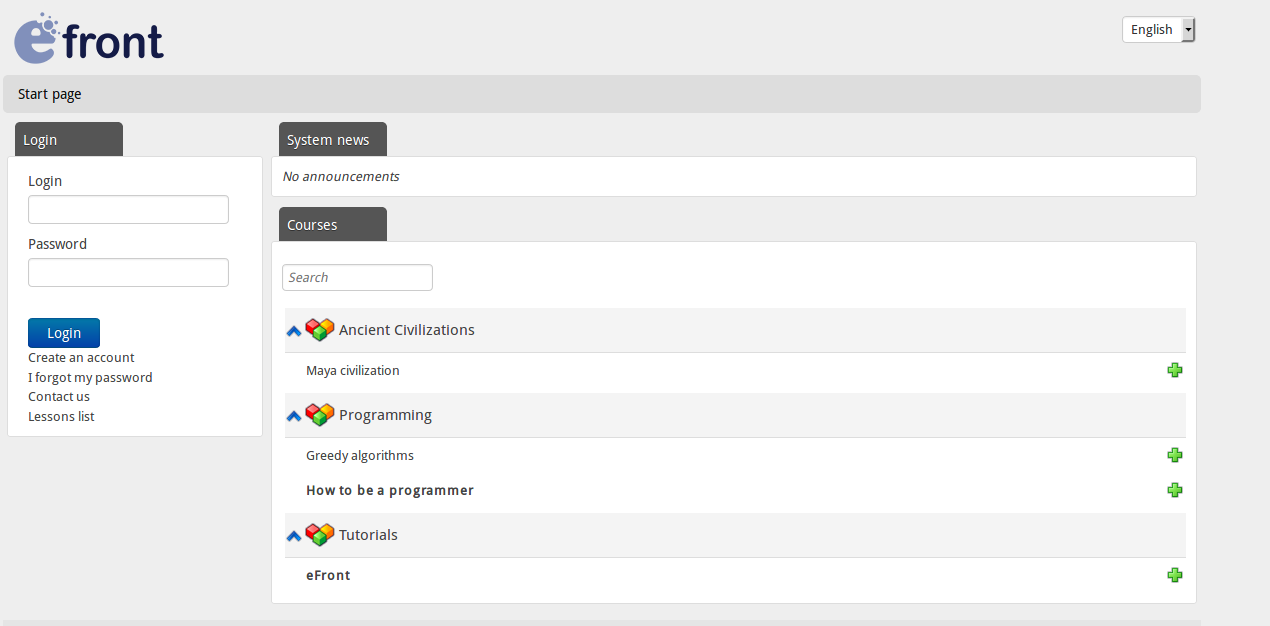Viewport: 1270px width, 626px height.
Task: Click the plus icon next to How to be a programmer
Action: (x=1175, y=490)
